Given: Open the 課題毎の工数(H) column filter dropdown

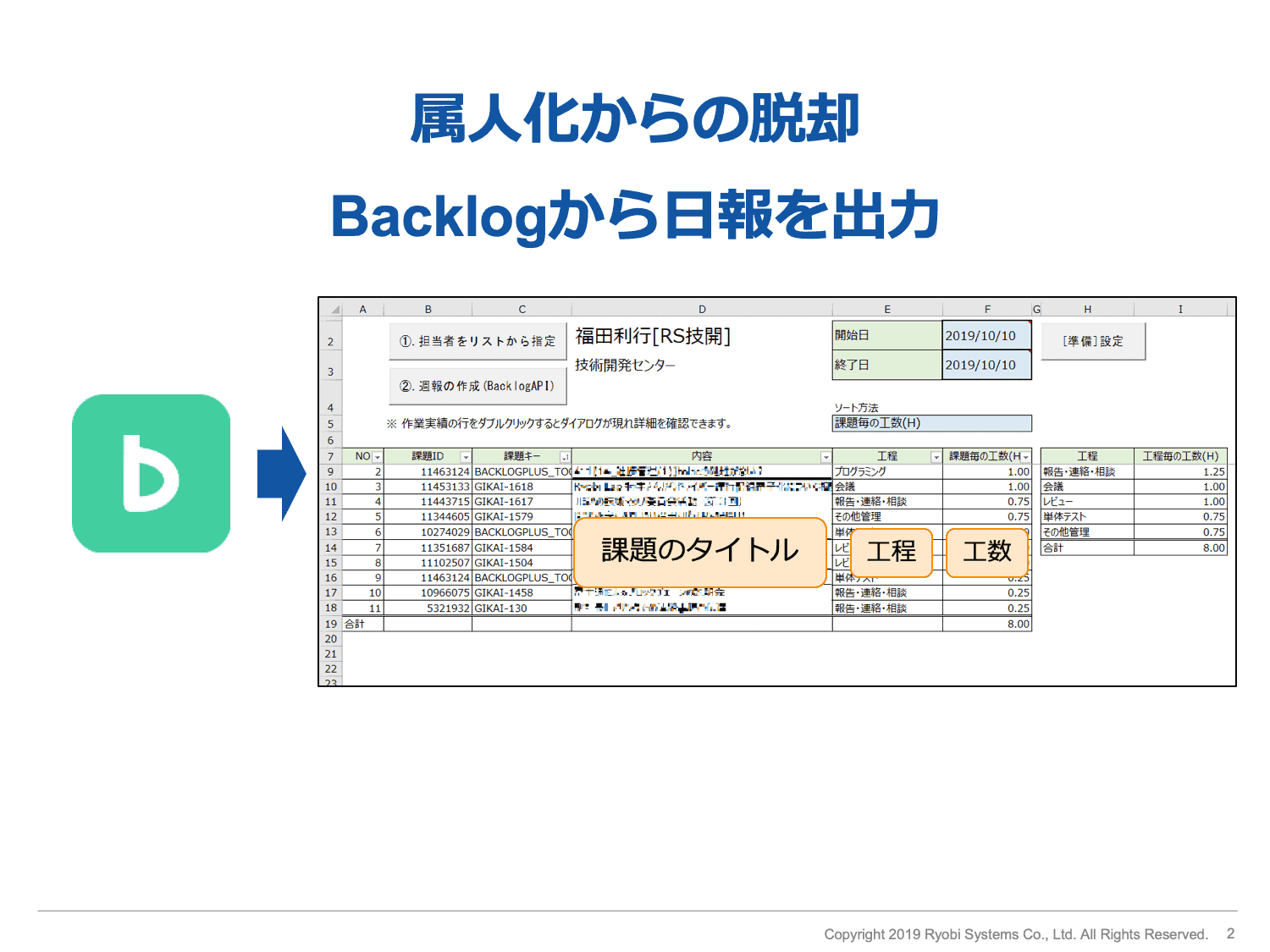Looking at the screenshot, I should click(x=1025, y=457).
